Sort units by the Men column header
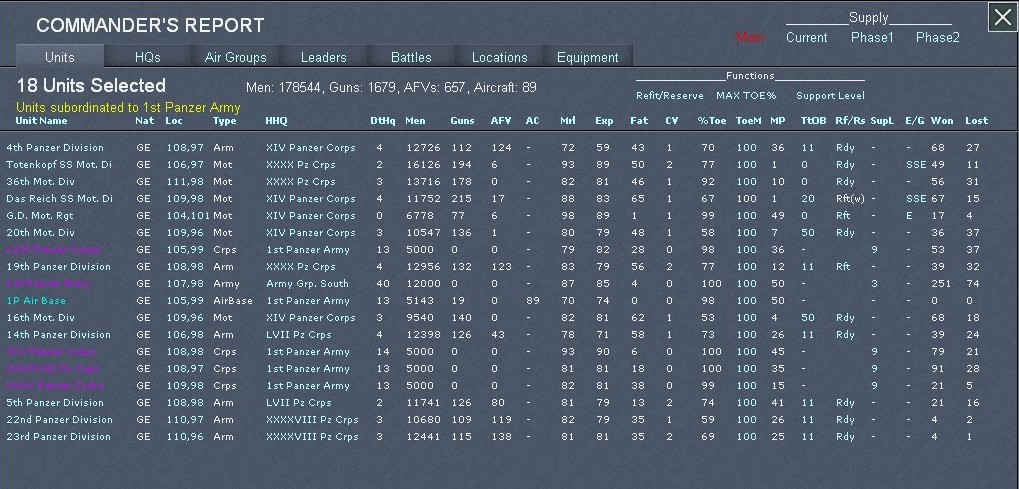The image size is (1019, 489). point(414,121)
